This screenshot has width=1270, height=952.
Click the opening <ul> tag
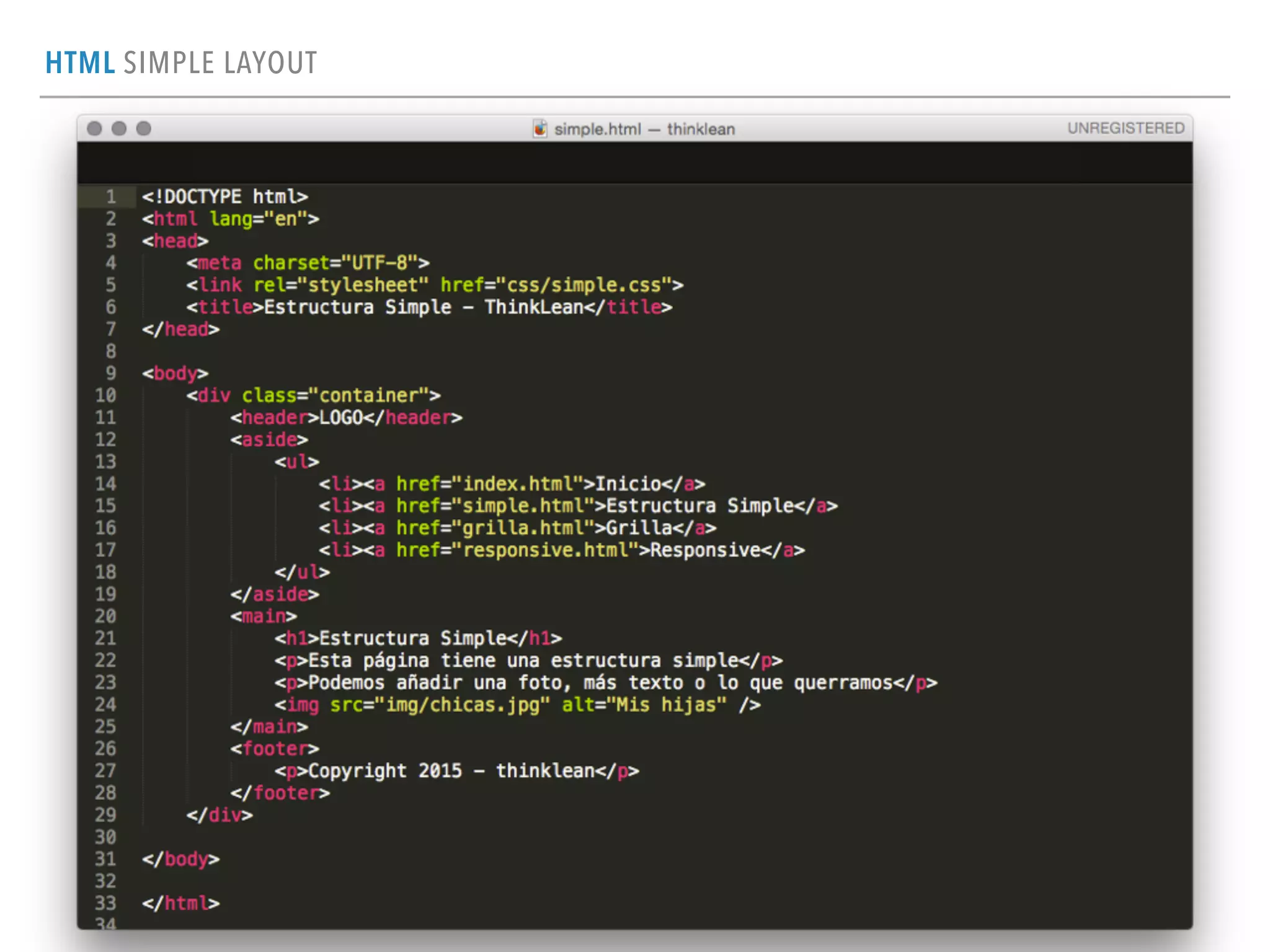coord(298,462)
